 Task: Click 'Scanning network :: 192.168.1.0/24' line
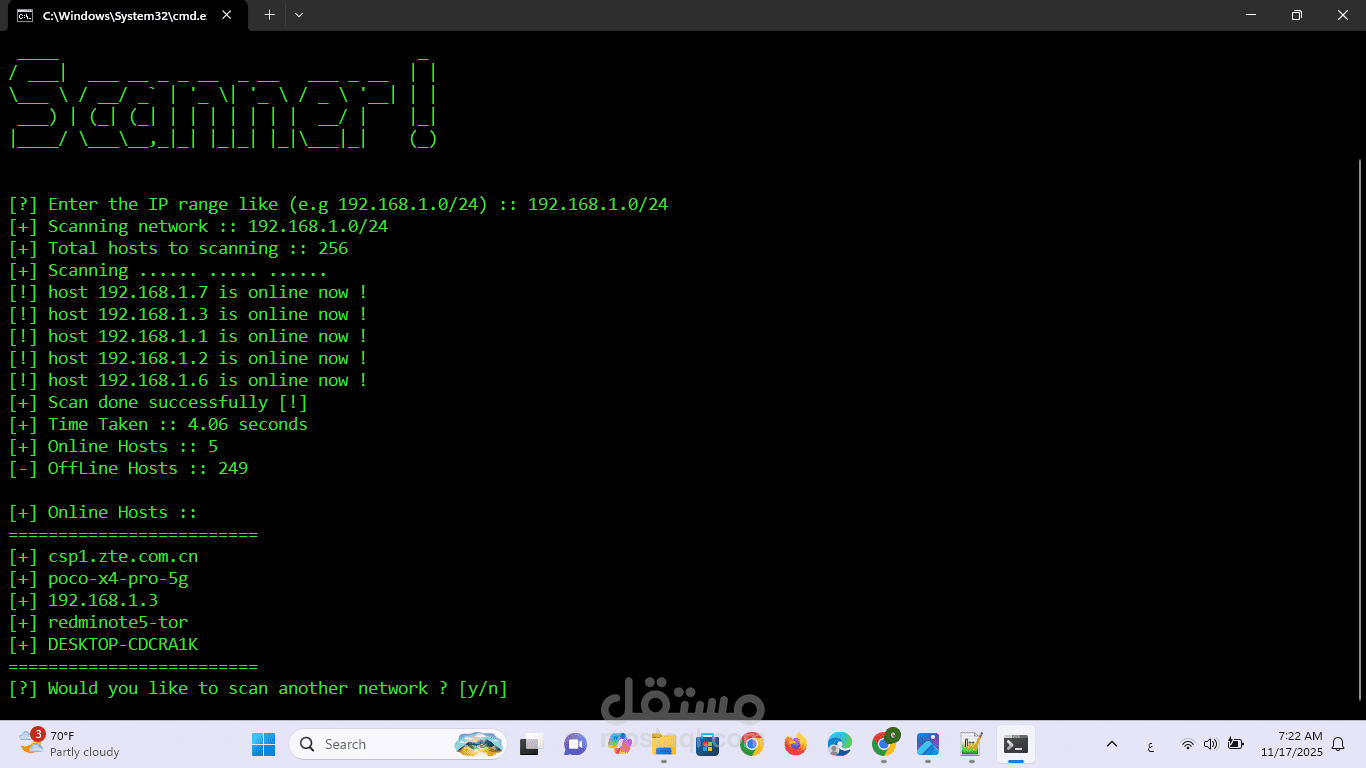[x=198, y=226]
